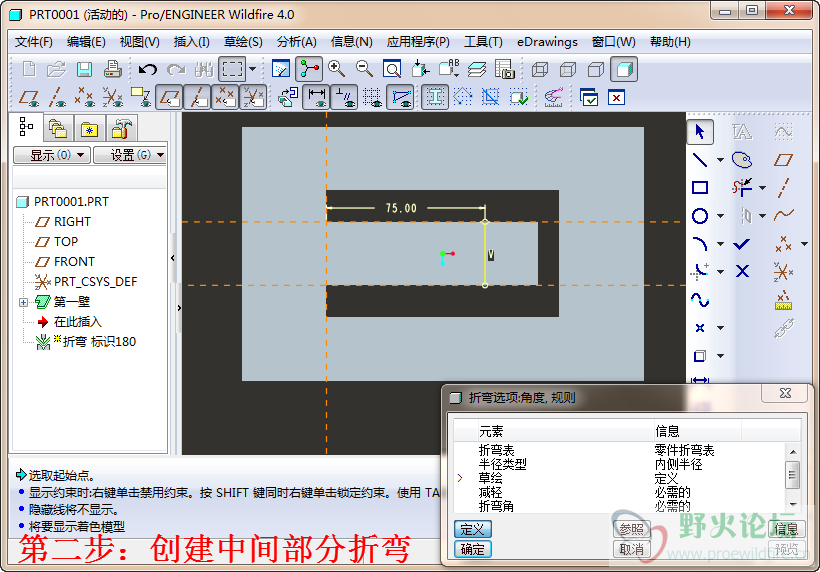The image size is (820, 572).
Task: Click the Fillet sketch tool
Action: 700,271
